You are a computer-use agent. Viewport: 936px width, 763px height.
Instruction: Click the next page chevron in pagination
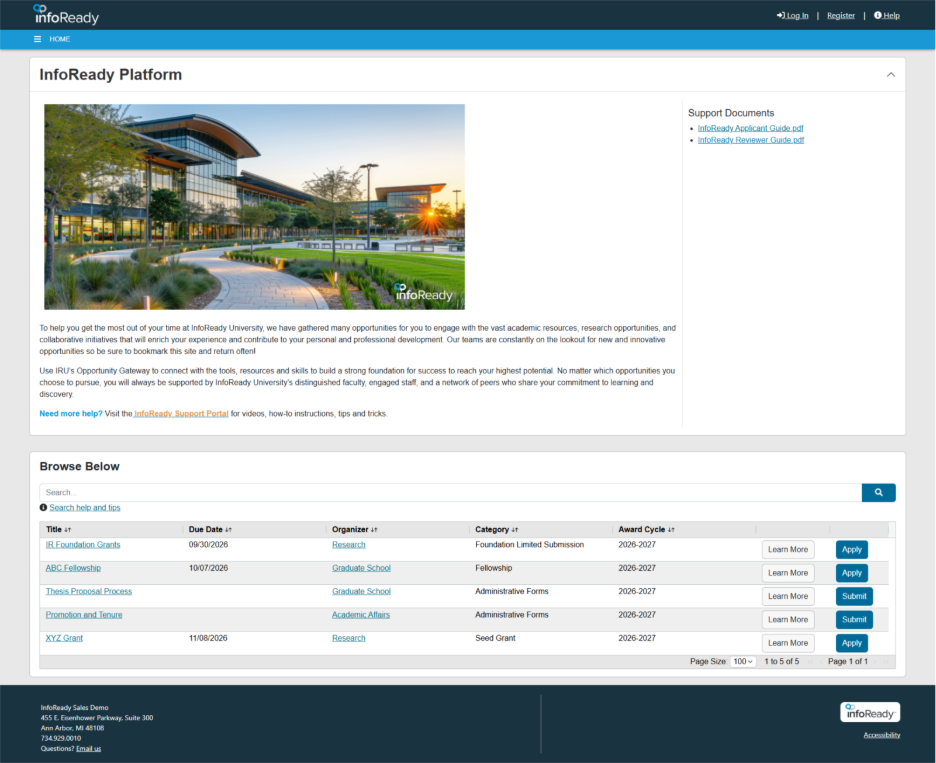point(875,661)
